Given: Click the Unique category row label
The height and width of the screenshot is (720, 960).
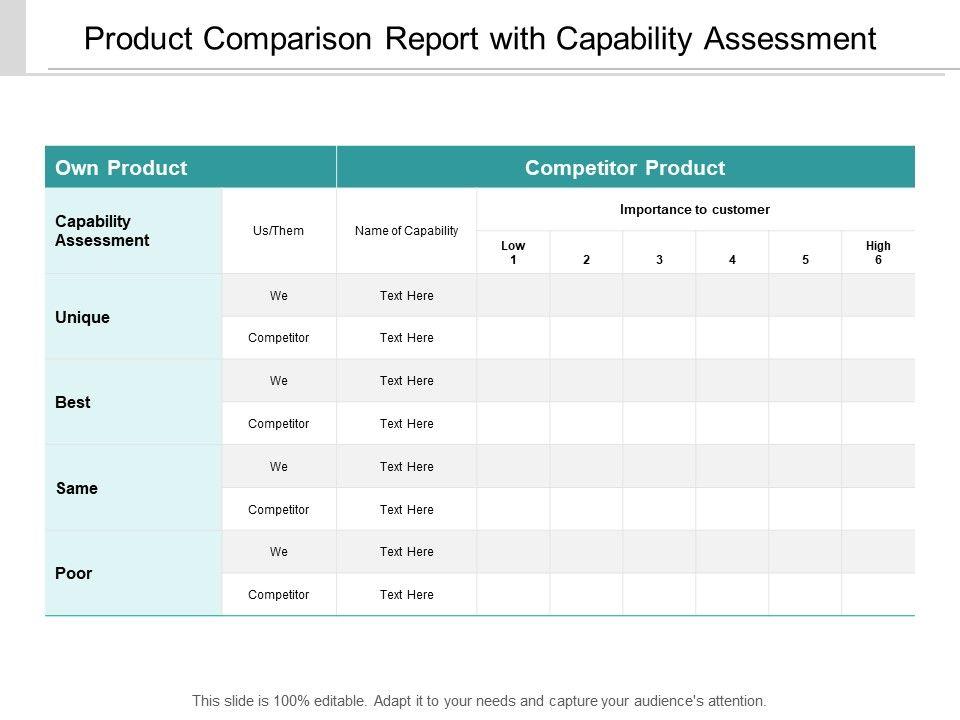Looking at the screenshot, I should [83, 317].
